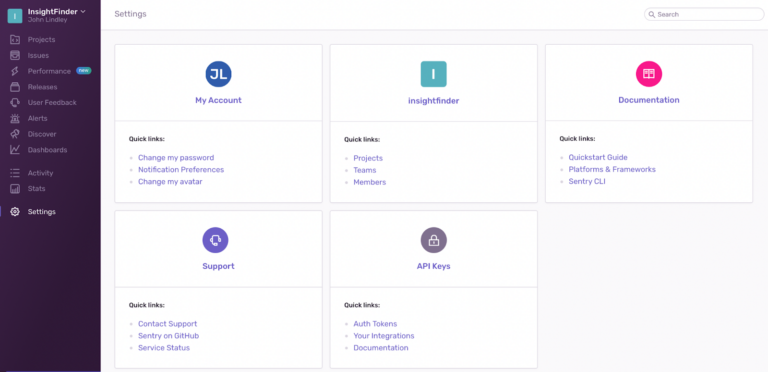
Task: Click the search magnifier icon
Action: [652, 15]
